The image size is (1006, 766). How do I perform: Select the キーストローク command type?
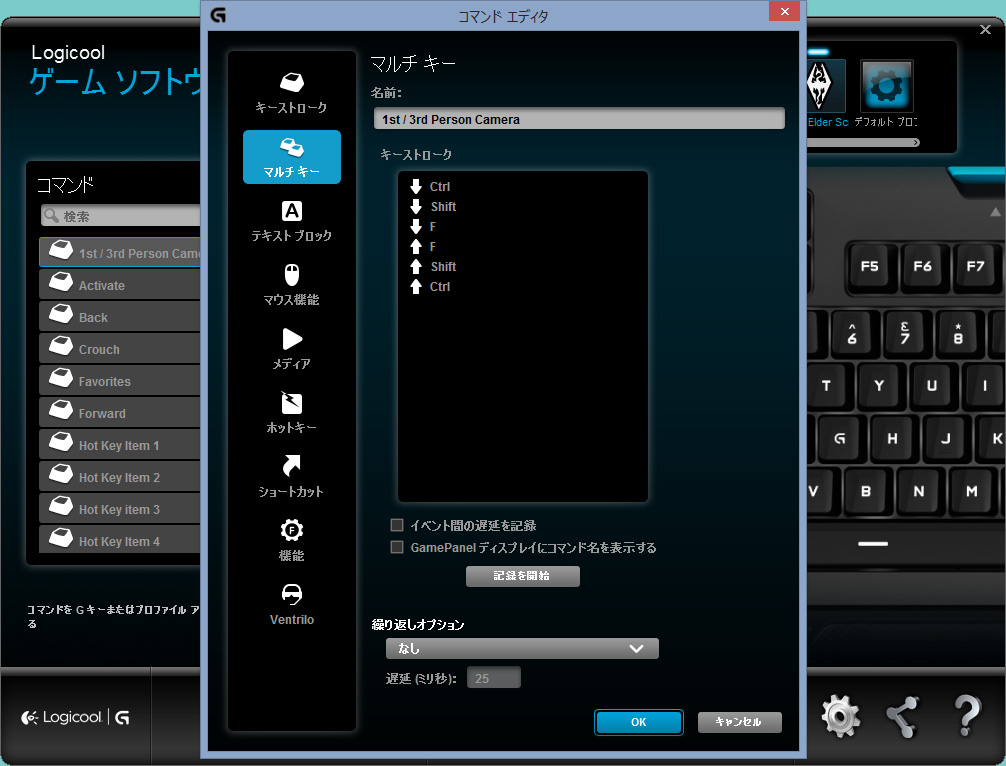pyautogui.click(x=291, y=93)
